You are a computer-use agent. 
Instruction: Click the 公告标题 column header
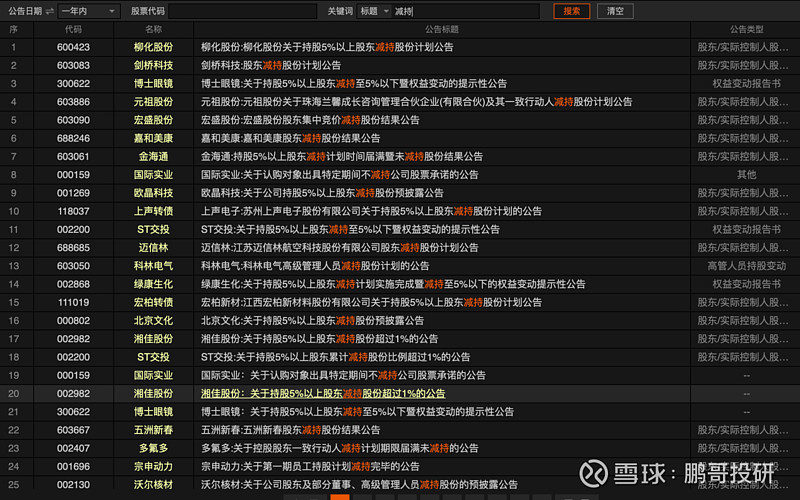(x=442, y=30)
